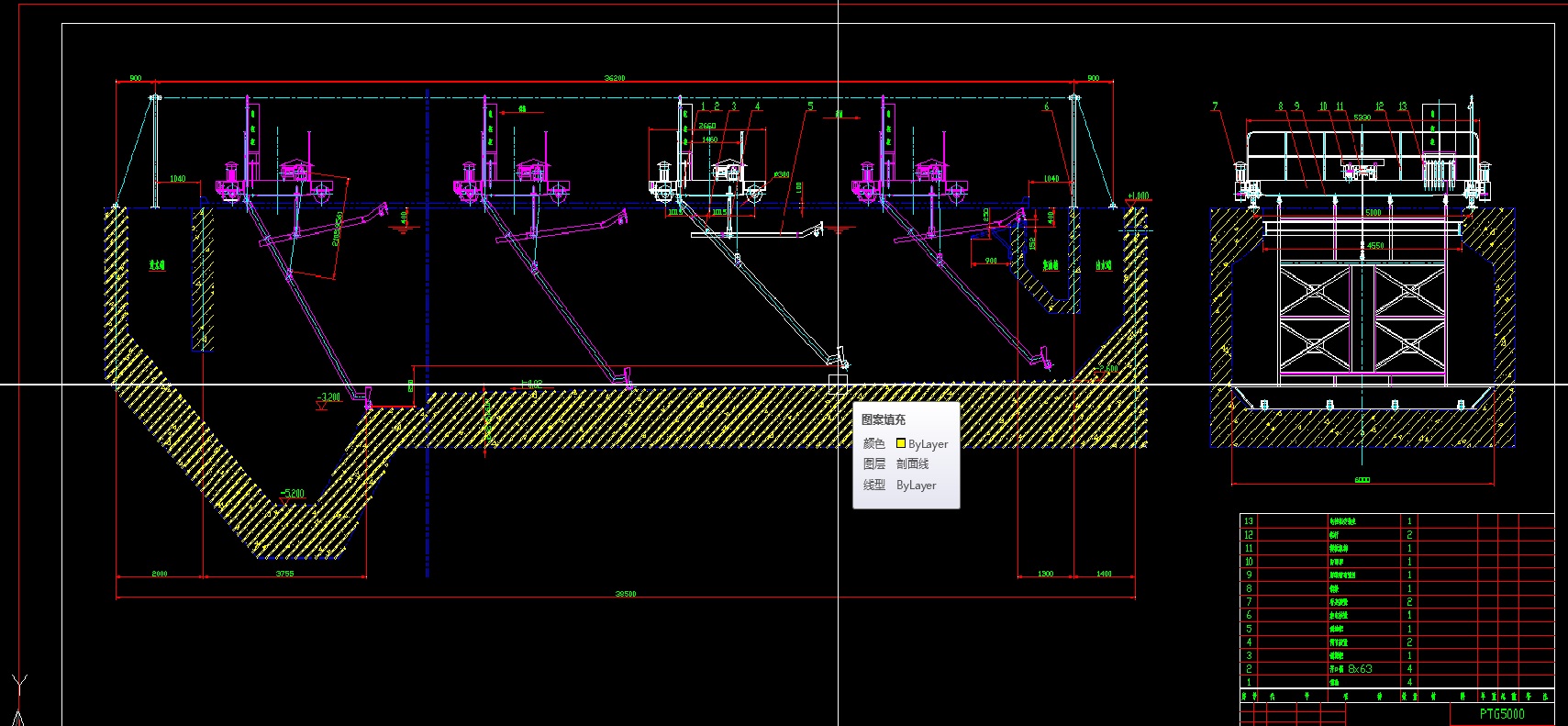Click the 8x63 entry in parts list
This screenshot has width=1568, height=726.
[x=1360, y=669]
